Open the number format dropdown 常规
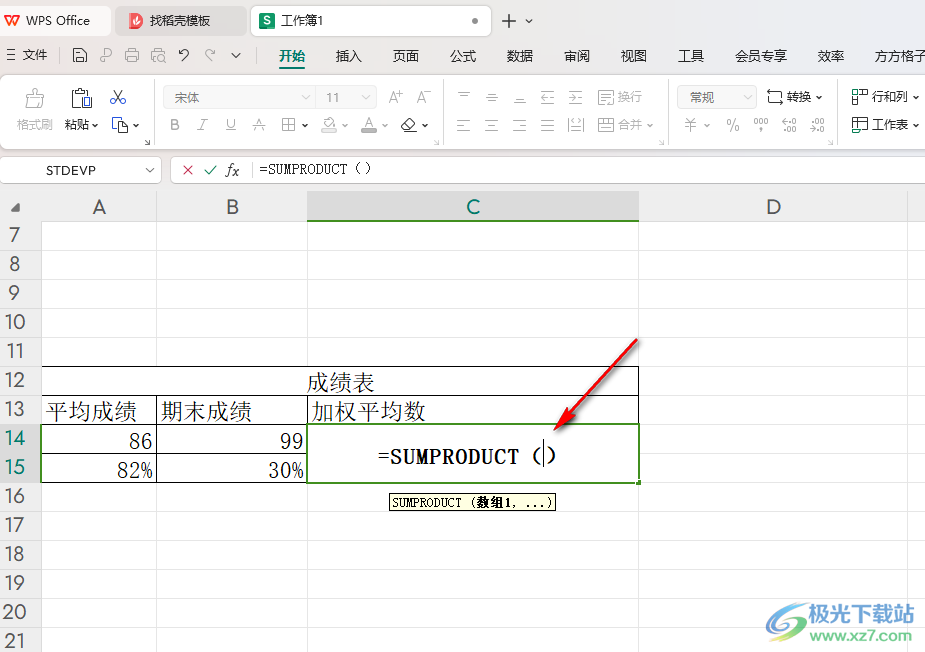The image size is (925, 652). tap(748, 97)
